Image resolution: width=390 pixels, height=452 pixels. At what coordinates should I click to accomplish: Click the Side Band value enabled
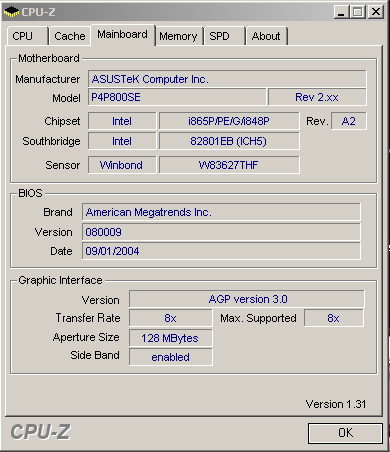click(170, 357)
